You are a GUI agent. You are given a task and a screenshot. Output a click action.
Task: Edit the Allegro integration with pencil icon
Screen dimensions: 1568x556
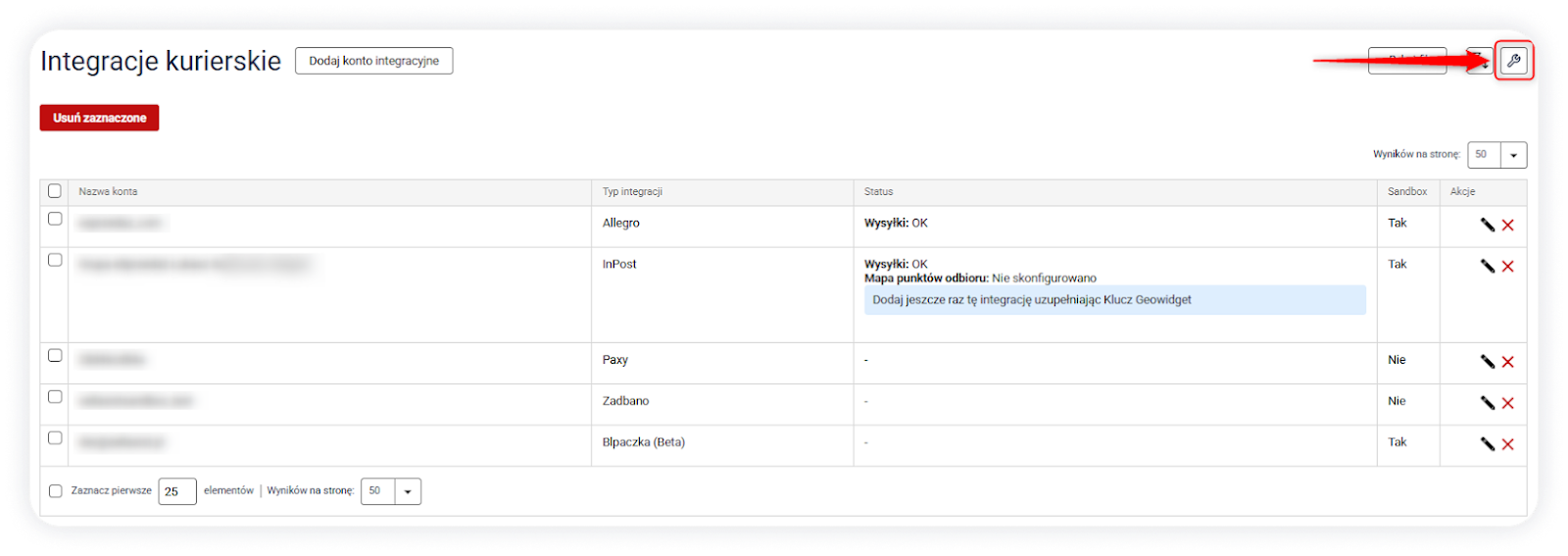[1488, 225]
